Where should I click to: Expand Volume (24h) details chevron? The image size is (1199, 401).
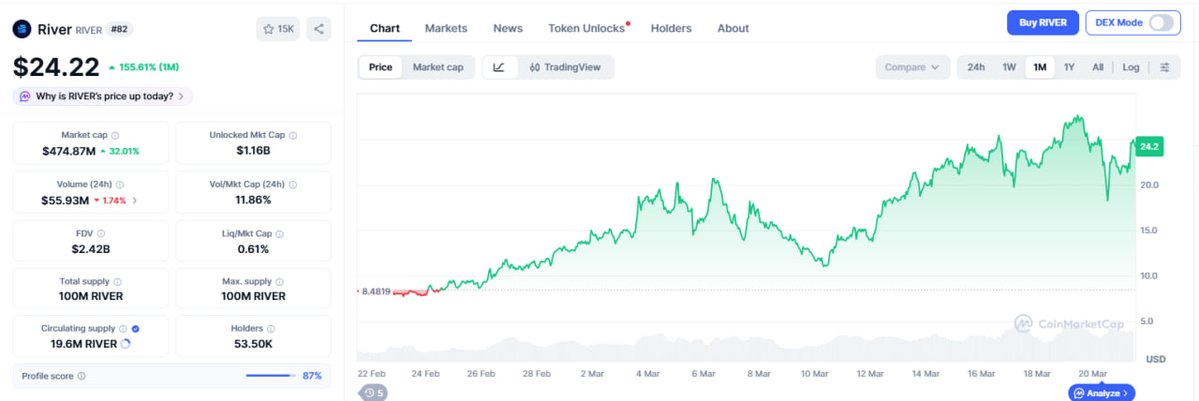coord(135,200)
